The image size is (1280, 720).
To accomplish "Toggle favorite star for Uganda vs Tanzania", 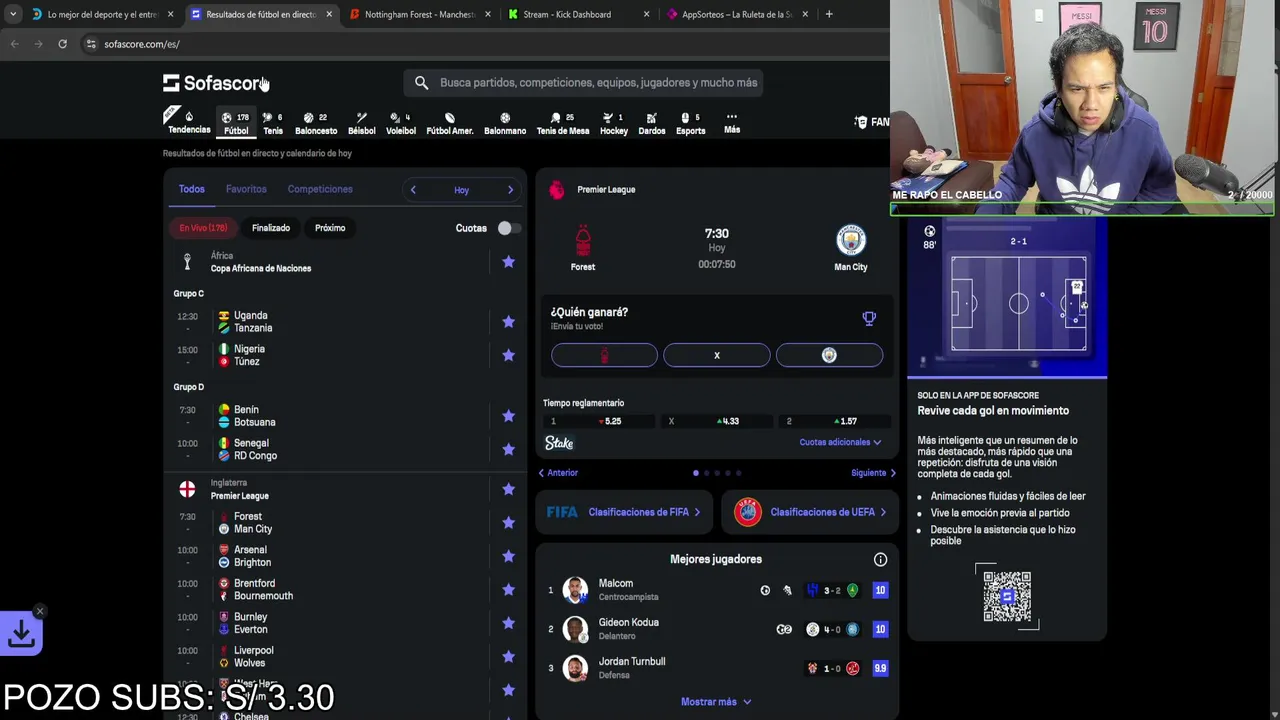I will click(x=508, y=322).
